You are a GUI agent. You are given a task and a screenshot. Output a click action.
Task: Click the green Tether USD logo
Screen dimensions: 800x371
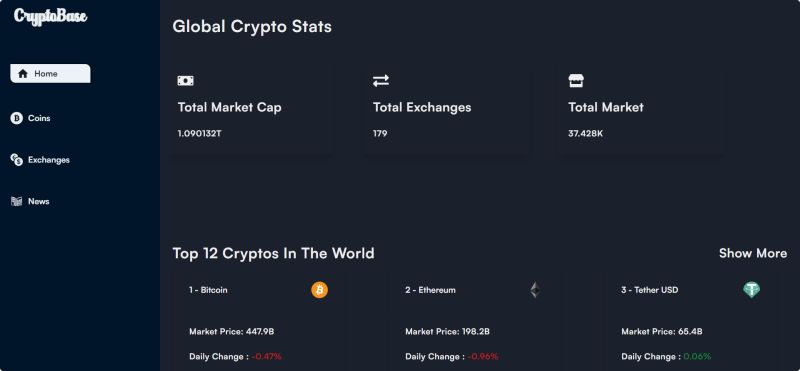click(751, 290)
